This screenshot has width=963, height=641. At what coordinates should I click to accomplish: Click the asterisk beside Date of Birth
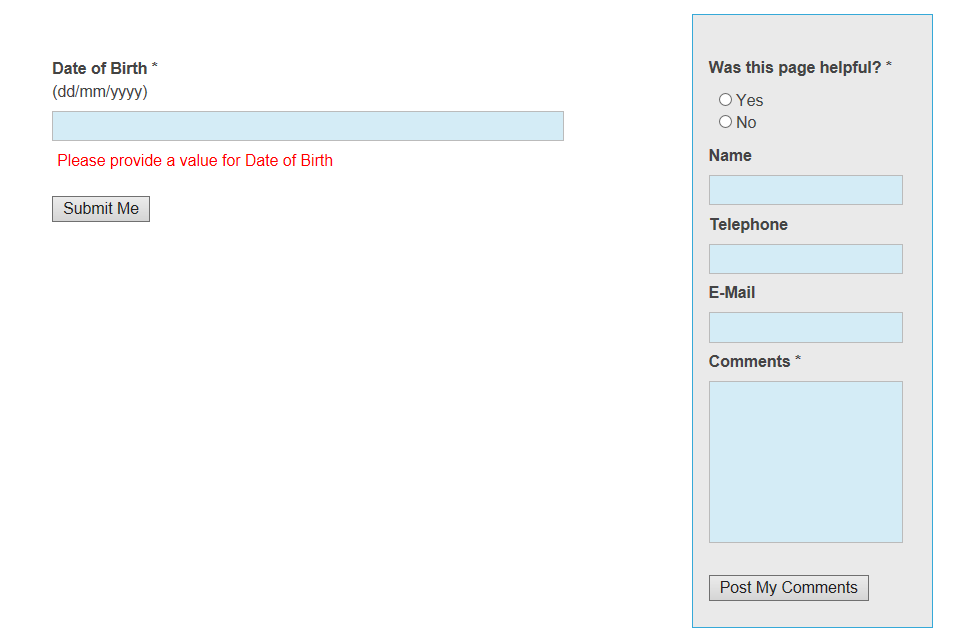(x=155, y=65)
